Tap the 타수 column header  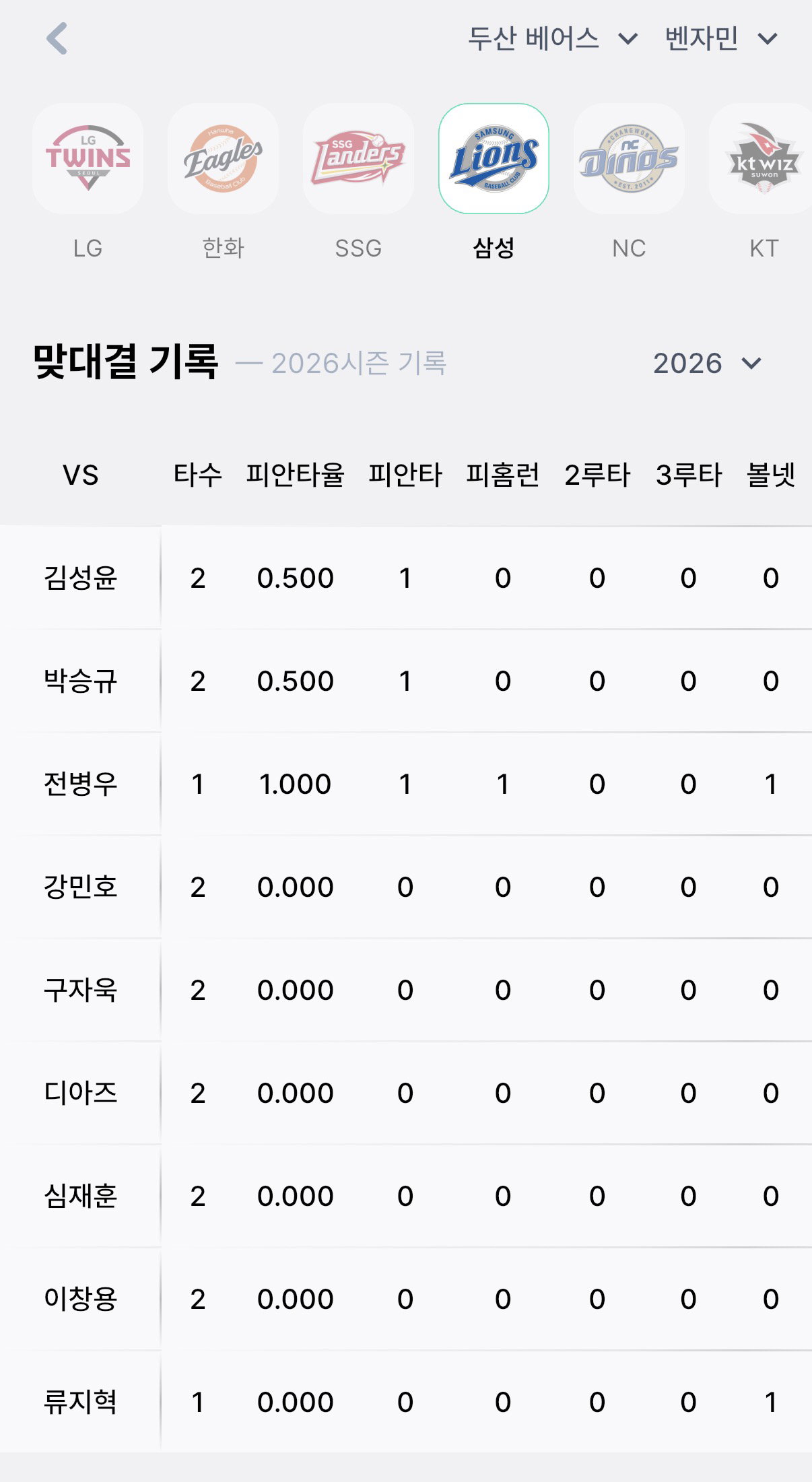[197, 475]
